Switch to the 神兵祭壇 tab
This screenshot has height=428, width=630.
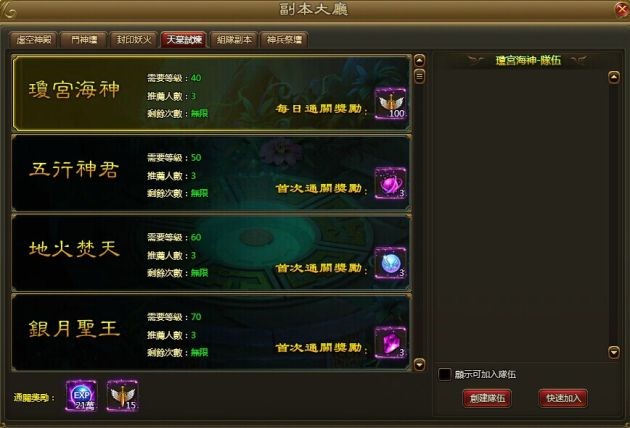tap(284, 40)
